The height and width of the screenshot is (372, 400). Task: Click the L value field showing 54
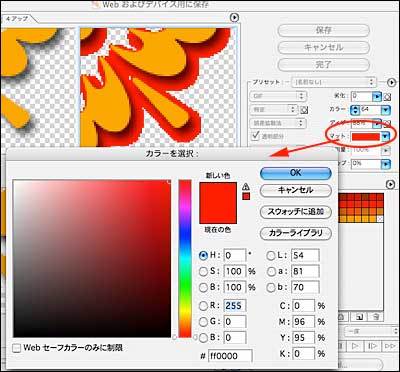tap(305, 256)
